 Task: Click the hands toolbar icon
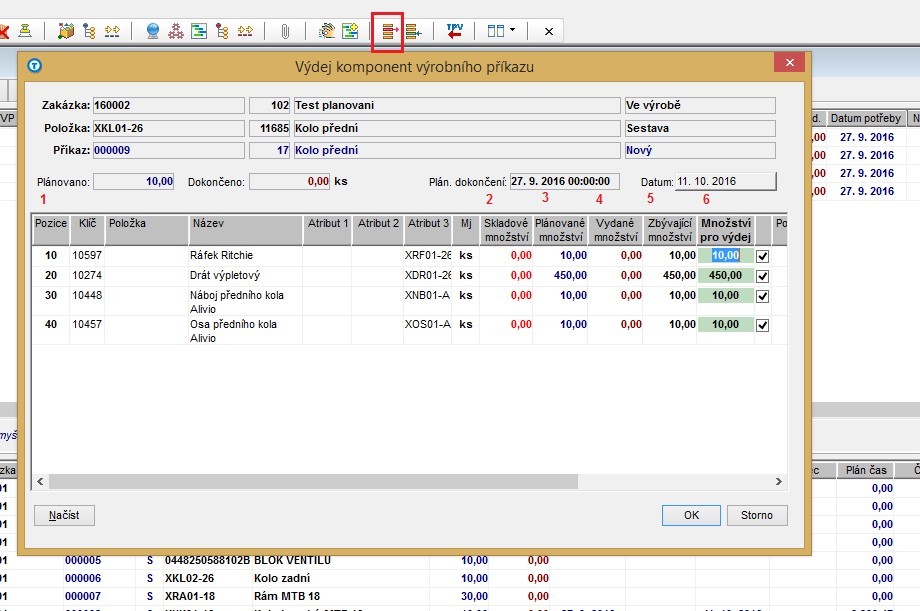tap(327, 31)
